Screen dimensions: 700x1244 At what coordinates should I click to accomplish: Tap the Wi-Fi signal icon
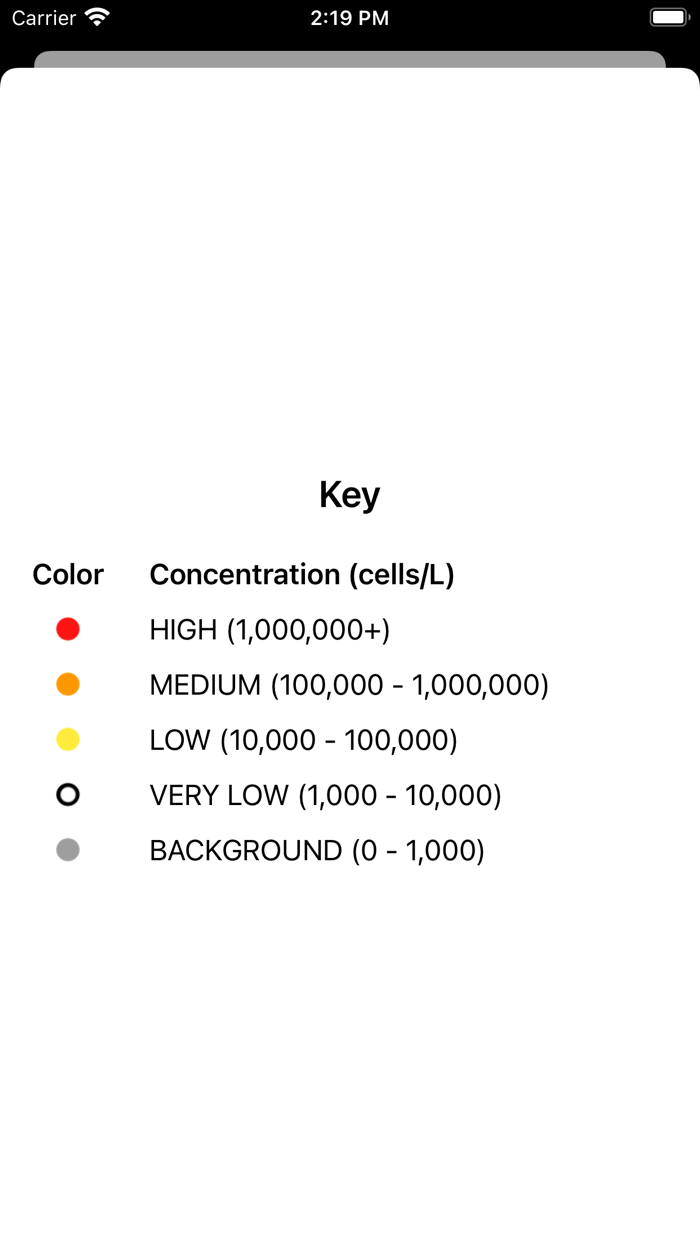pyautogui.click(x=97, y=17)
